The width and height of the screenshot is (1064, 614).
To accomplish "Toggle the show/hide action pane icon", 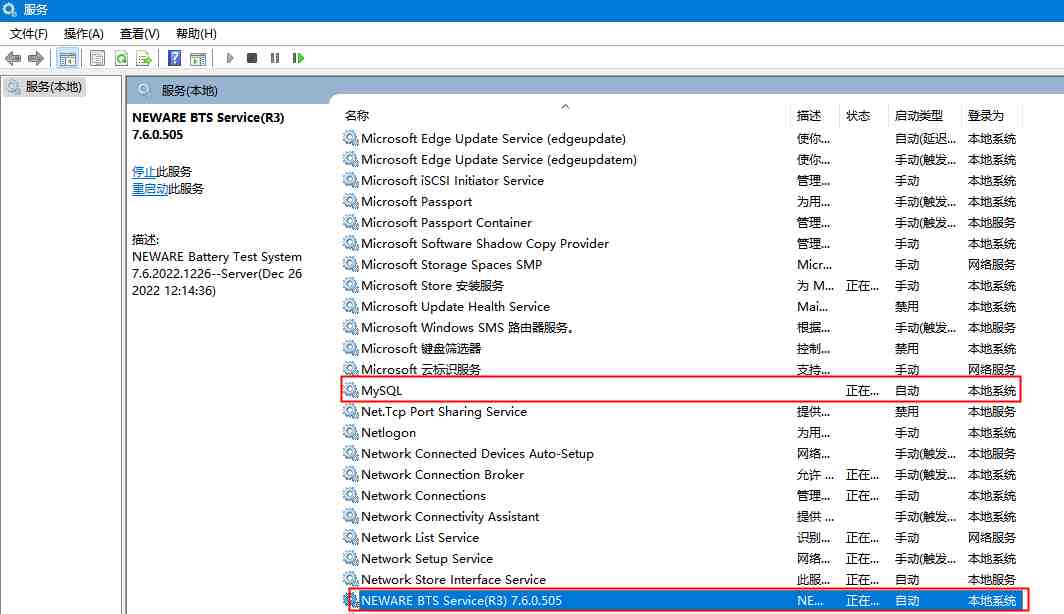I will 197,58.
